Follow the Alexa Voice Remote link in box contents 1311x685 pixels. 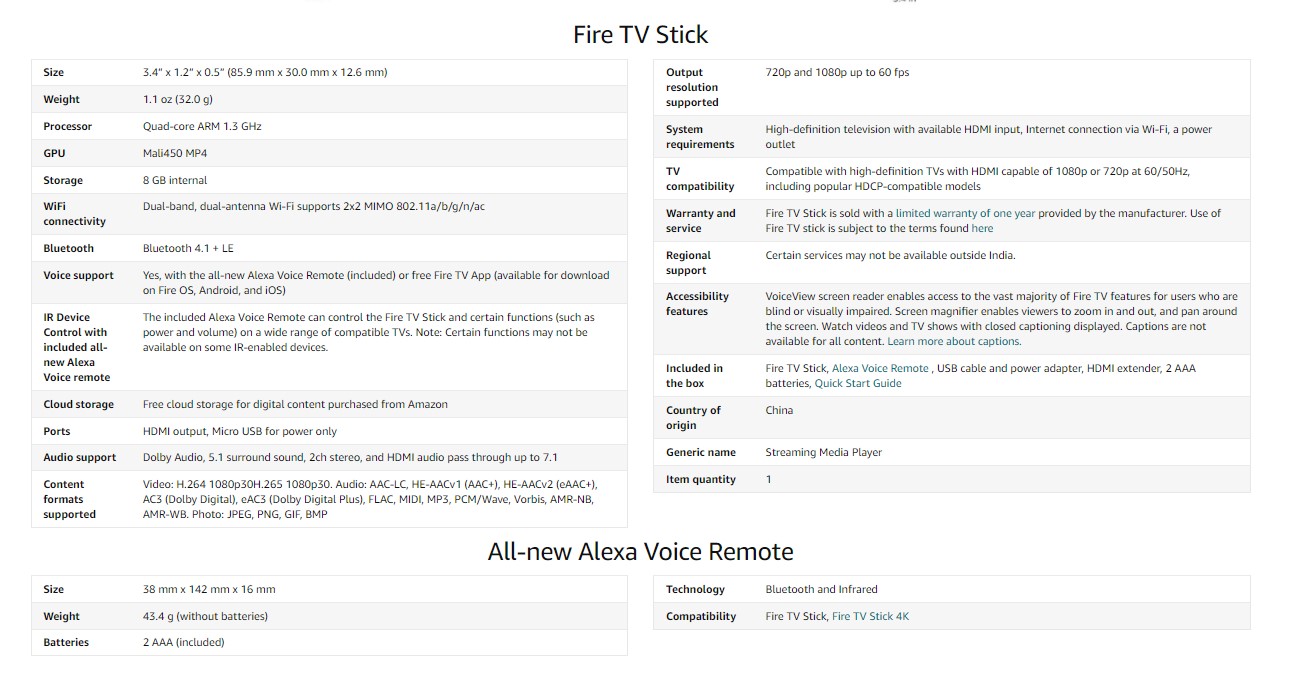click(x=880, y=368)
